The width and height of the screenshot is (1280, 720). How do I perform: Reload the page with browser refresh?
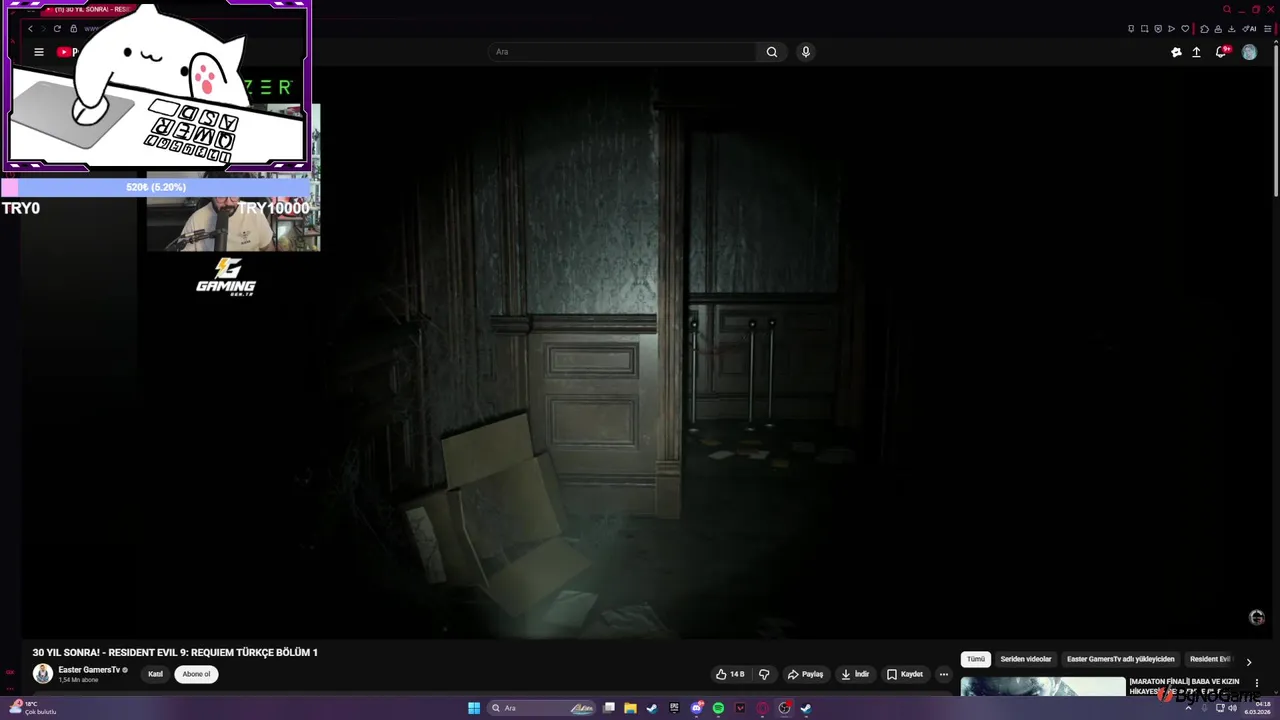point(57,29)
